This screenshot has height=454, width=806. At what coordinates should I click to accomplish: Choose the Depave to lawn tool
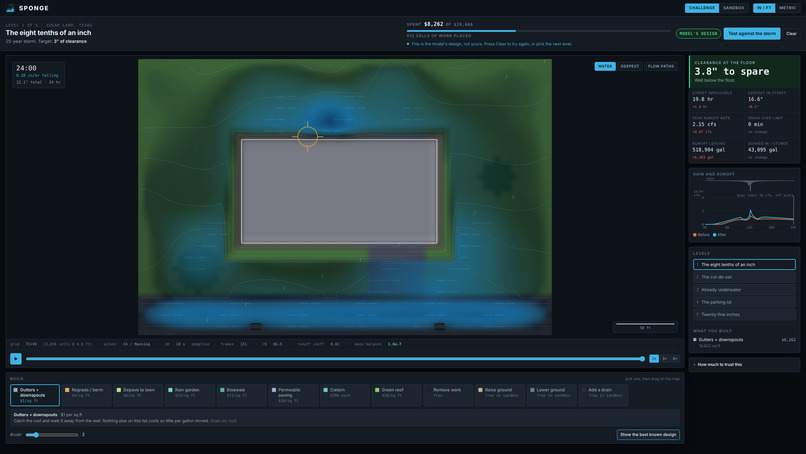[138, 395]
